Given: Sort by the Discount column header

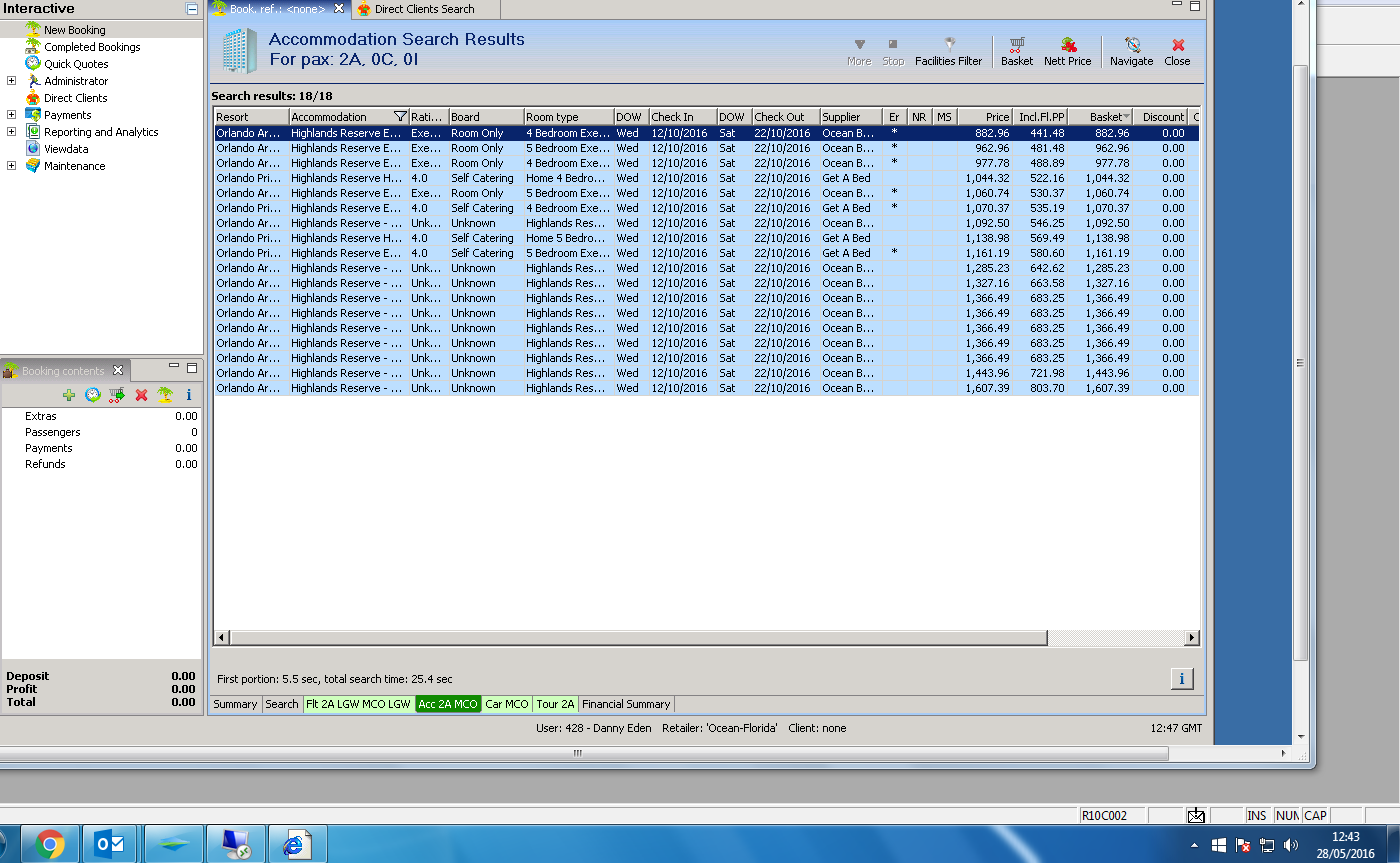Looking at the screenshot, I should tap(1160, 117).
